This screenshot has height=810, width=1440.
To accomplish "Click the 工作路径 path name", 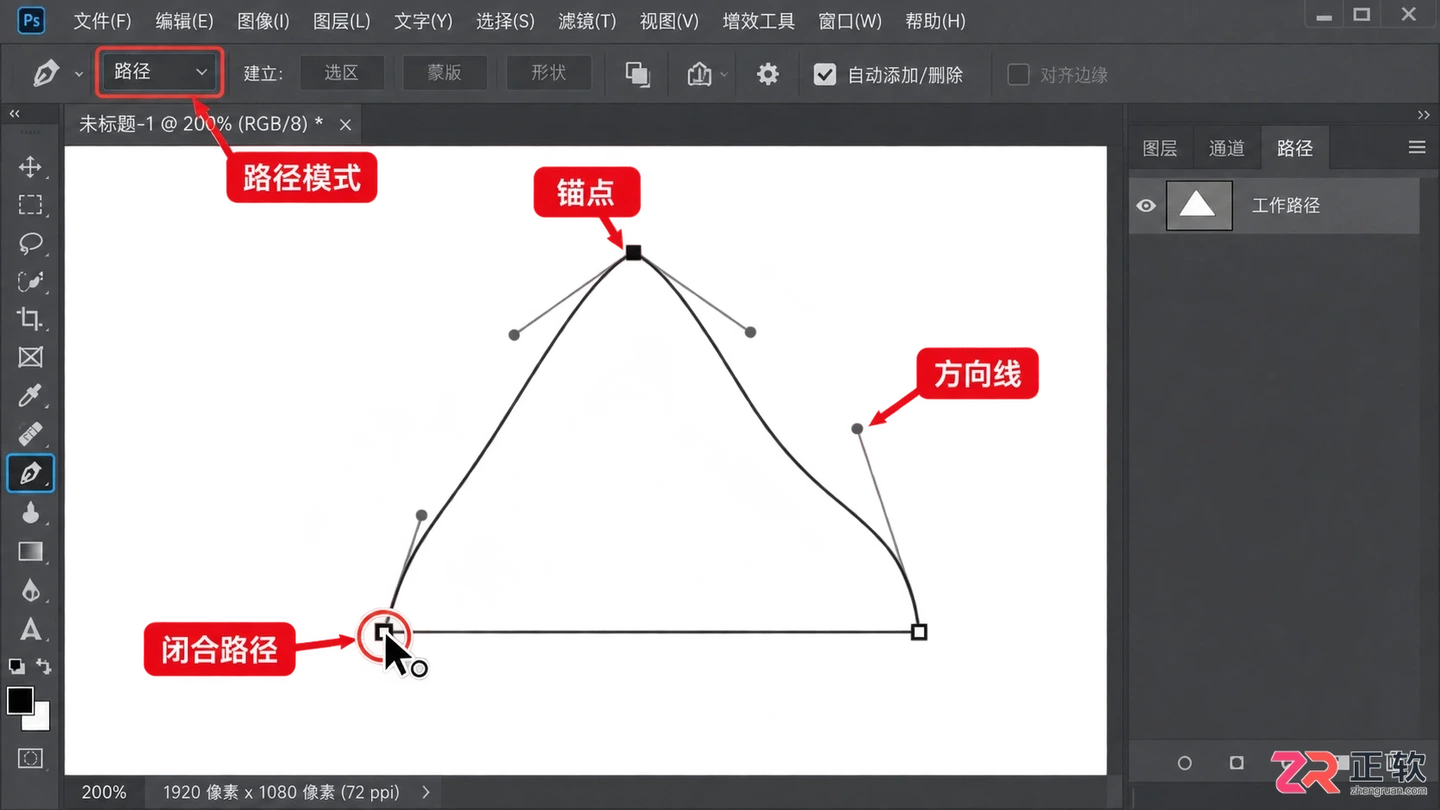I will (x=1286, y=205).
